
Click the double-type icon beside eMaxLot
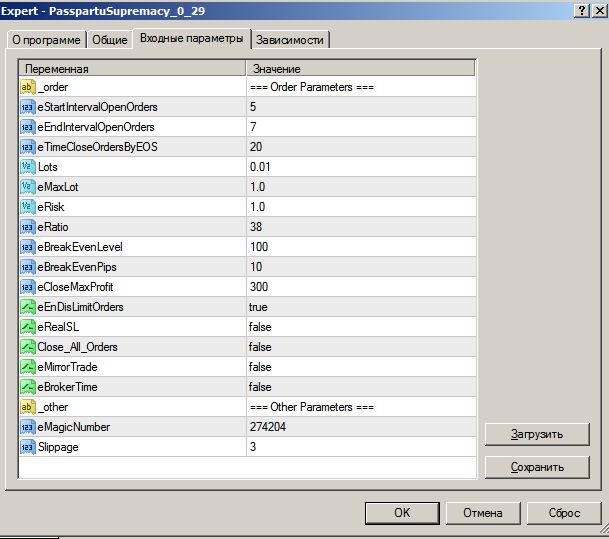28,187
